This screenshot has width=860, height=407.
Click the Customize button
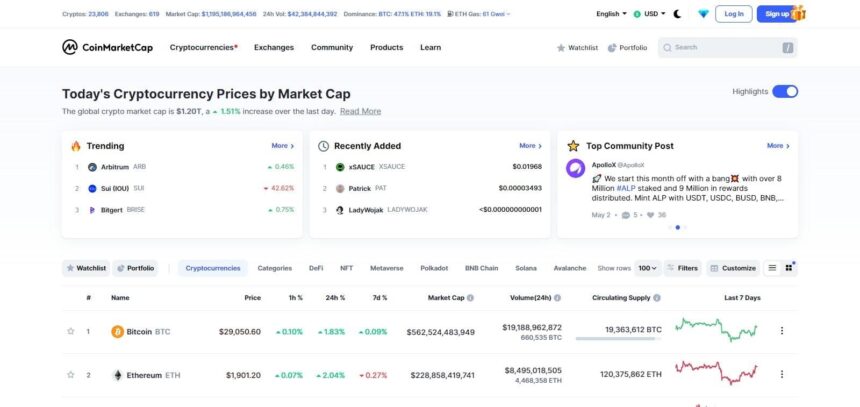[733, 268]
